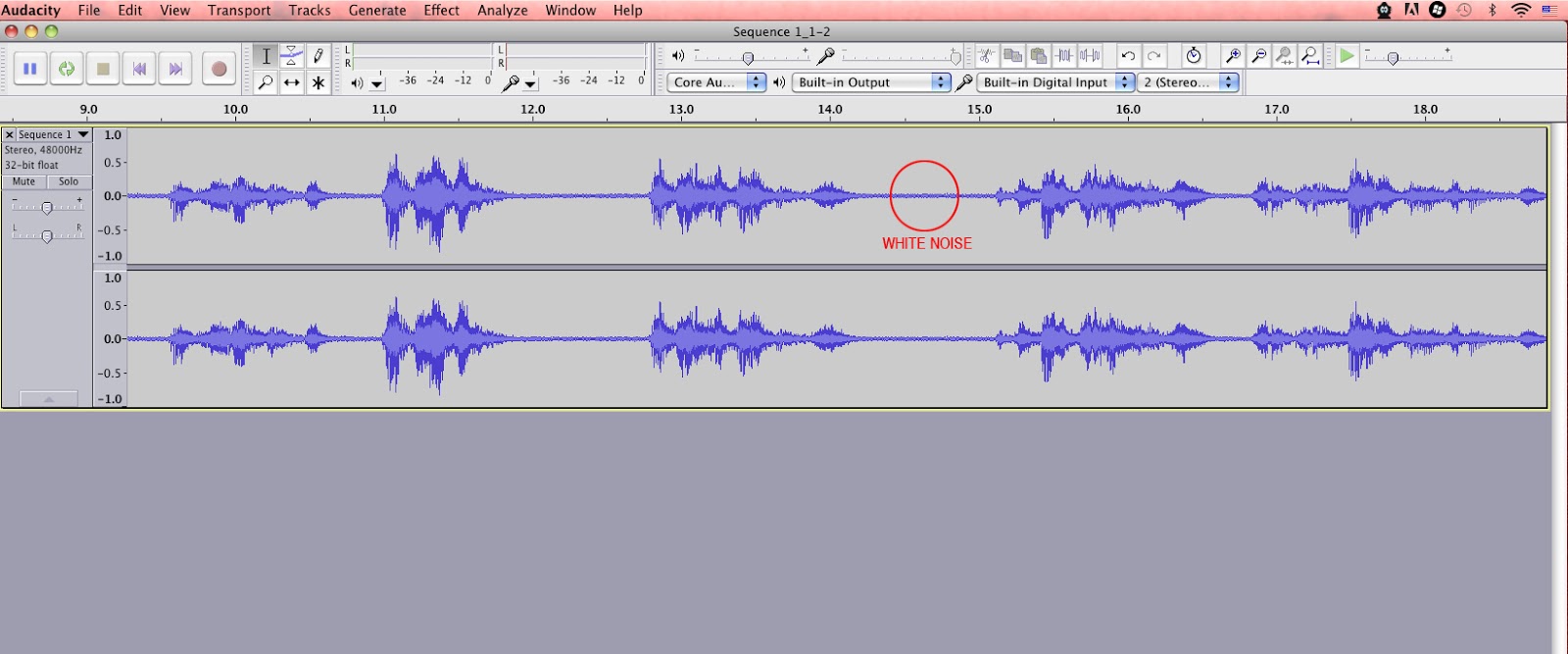The image size is (1568, 654).
Task: Skip to start of the track
Action: [x=139, y=69]
